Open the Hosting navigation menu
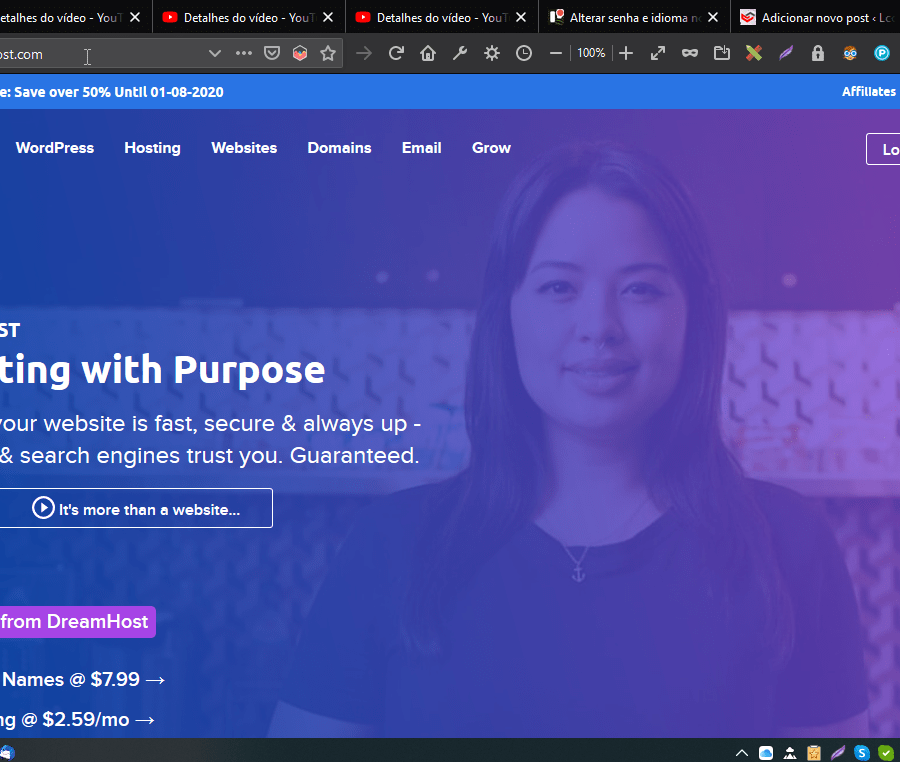This screenshot has width=900, height=762. click(152, 148)
